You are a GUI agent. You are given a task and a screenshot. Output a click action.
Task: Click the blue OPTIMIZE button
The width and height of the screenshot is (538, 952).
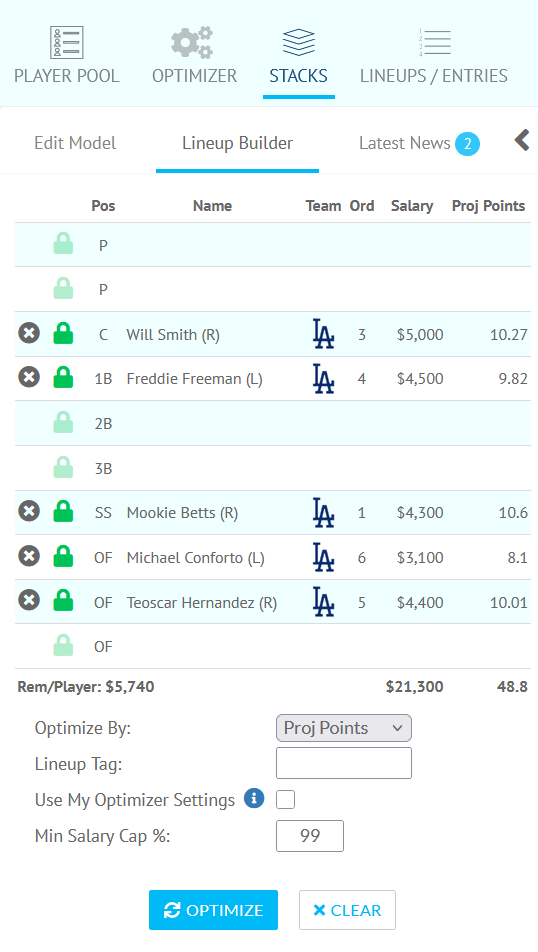coord(213,910)
